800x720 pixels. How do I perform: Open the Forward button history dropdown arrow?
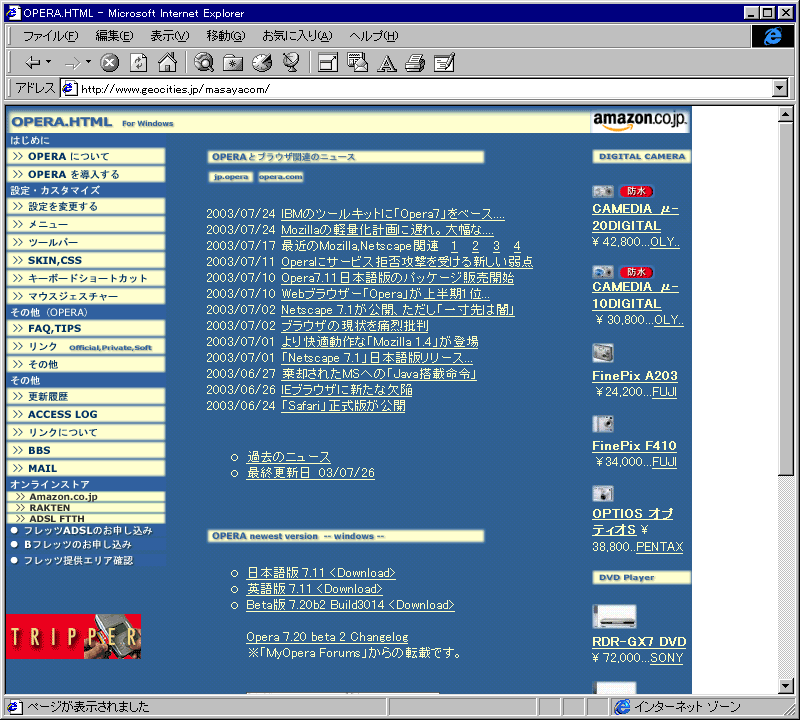[88, 62]
